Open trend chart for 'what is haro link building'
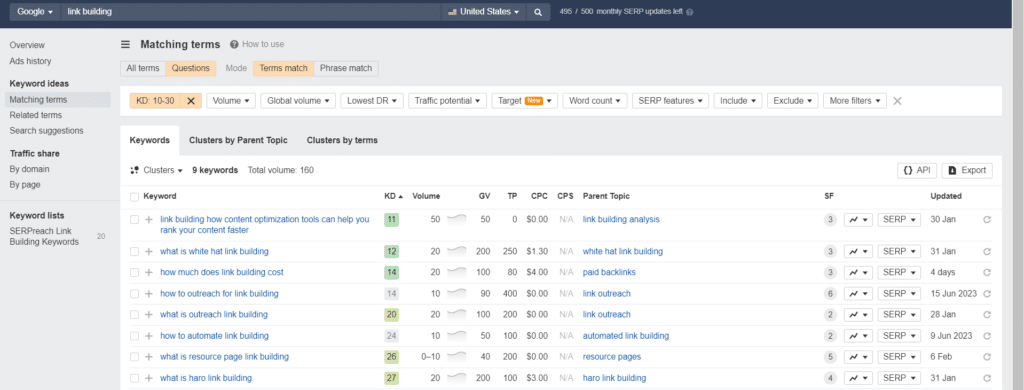The image size is (1024, 390). point(858,378)
